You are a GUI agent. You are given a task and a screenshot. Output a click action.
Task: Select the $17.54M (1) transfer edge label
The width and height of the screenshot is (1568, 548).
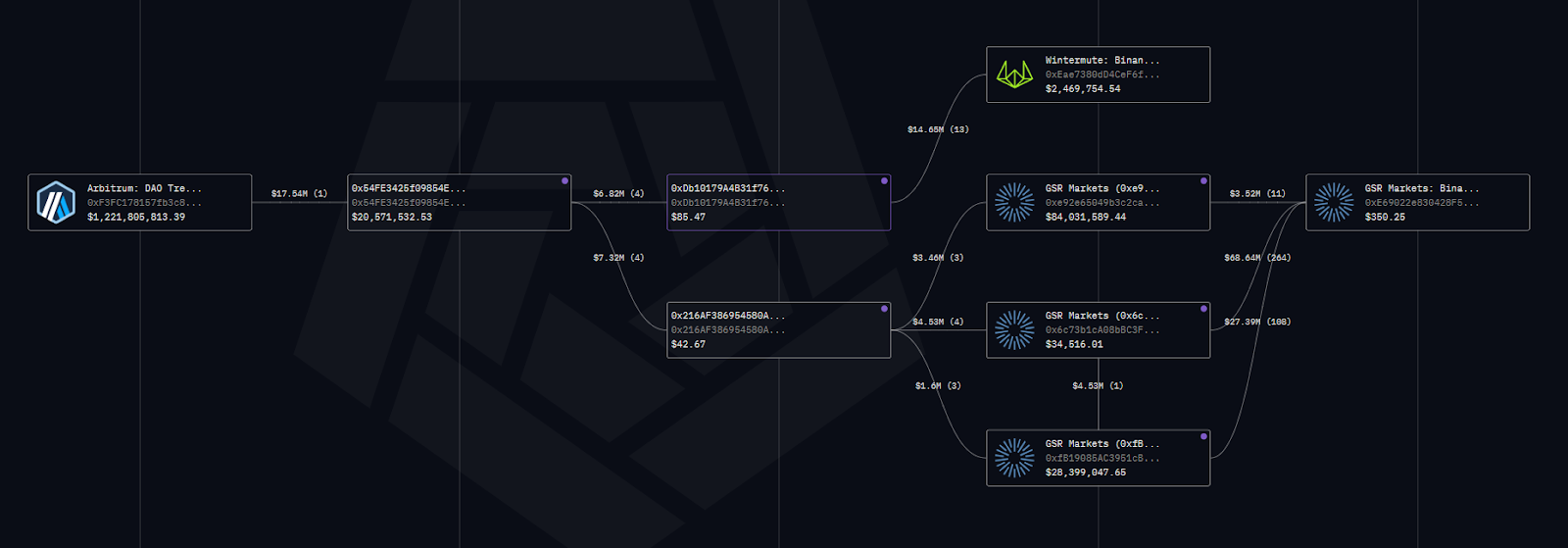(x=299, y=194)
